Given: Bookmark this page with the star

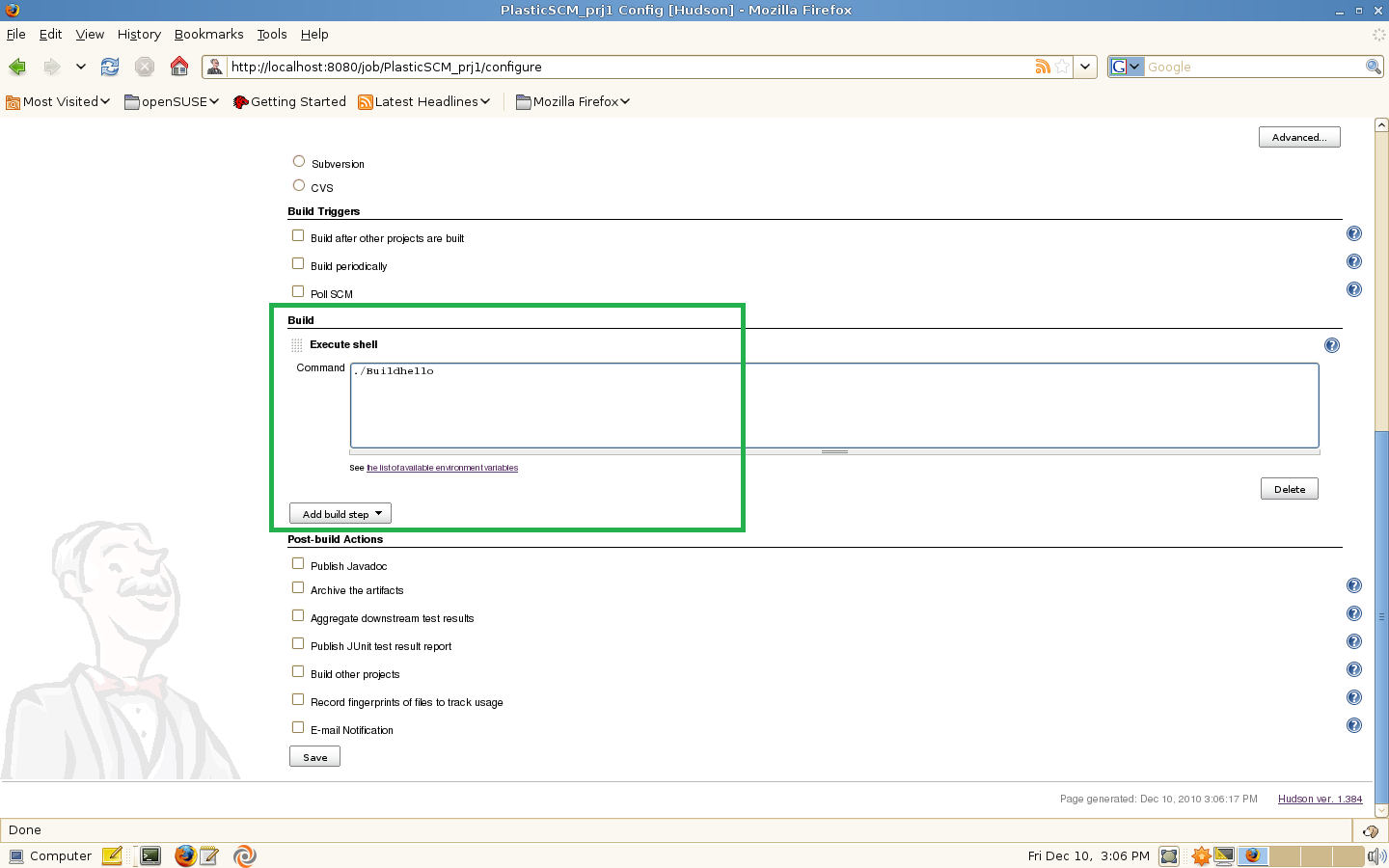Looking at the screenshot, I should [1062, 67].
